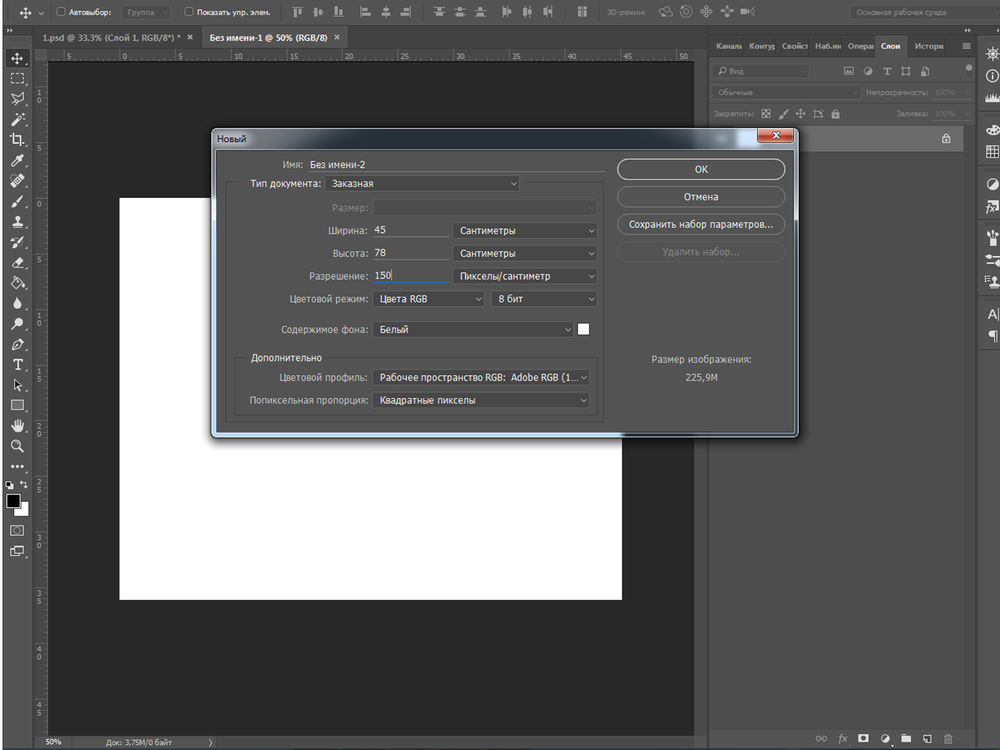
Task: Select the Lasso tool
Action: [17, 99]
